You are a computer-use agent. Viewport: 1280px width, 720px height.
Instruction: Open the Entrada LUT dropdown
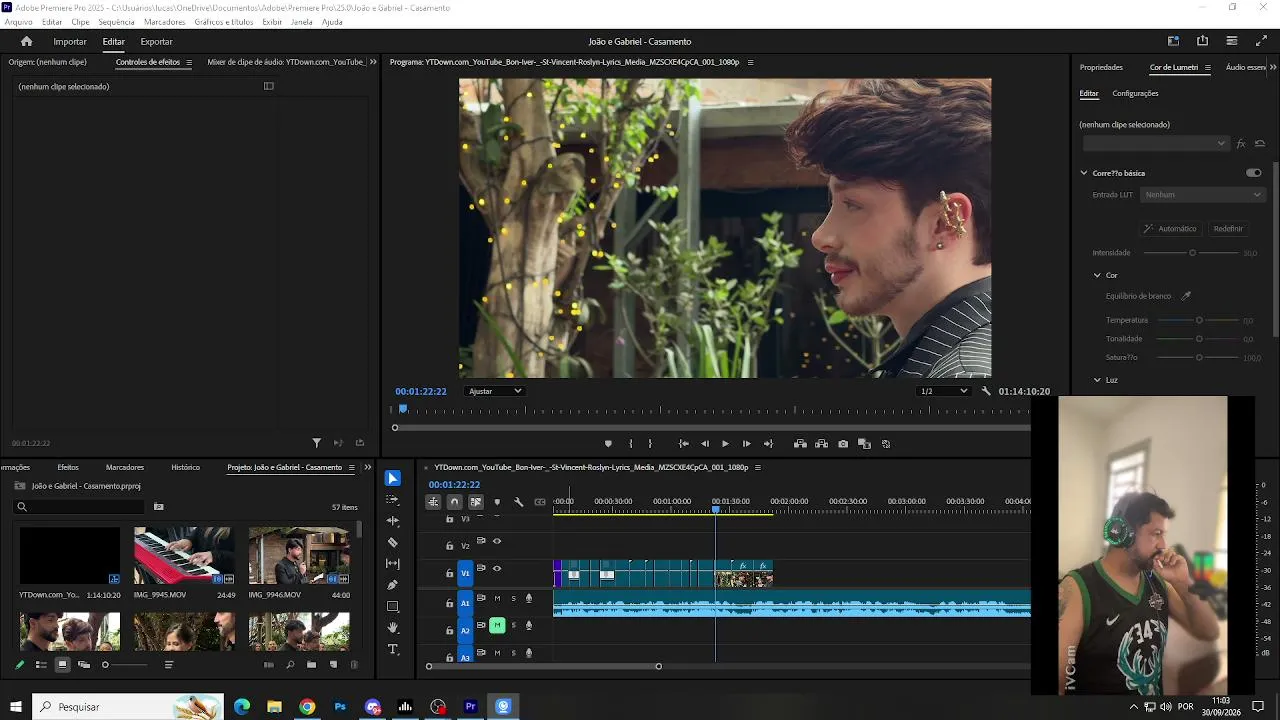tap(1203, 195)
